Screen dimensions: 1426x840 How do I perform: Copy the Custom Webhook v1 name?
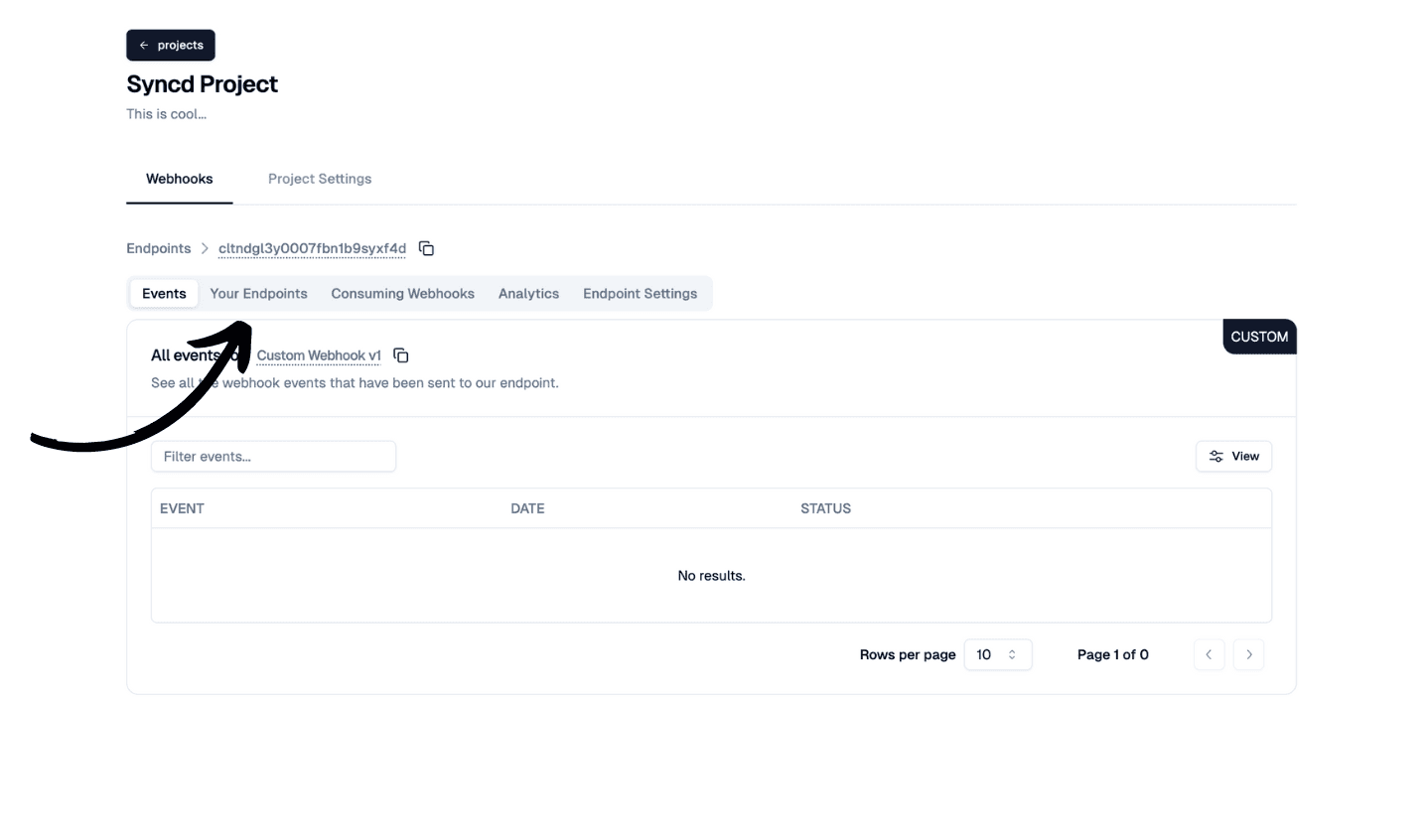[x=401, y=355]
